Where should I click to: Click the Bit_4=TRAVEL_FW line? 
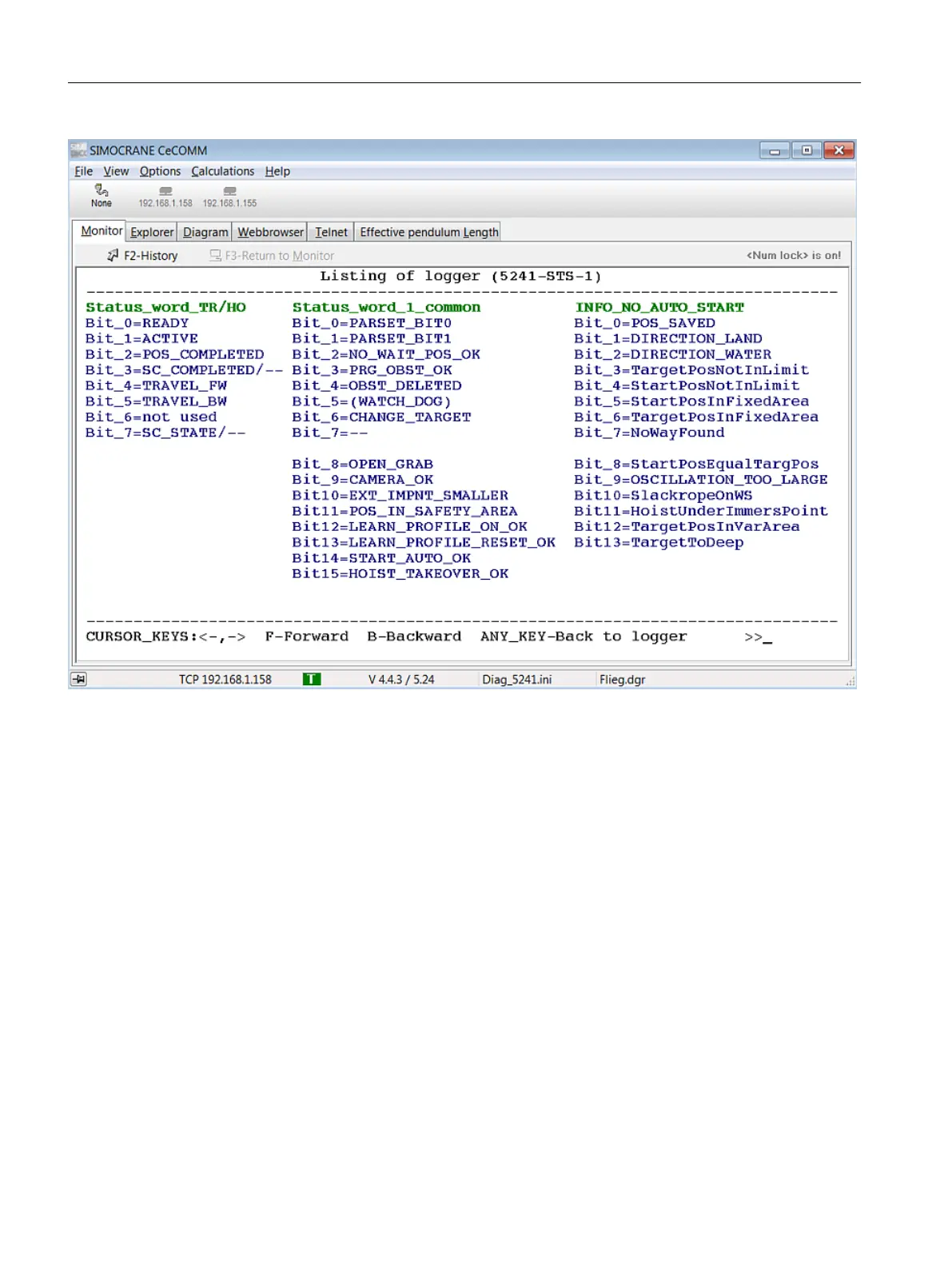(156, 385)
